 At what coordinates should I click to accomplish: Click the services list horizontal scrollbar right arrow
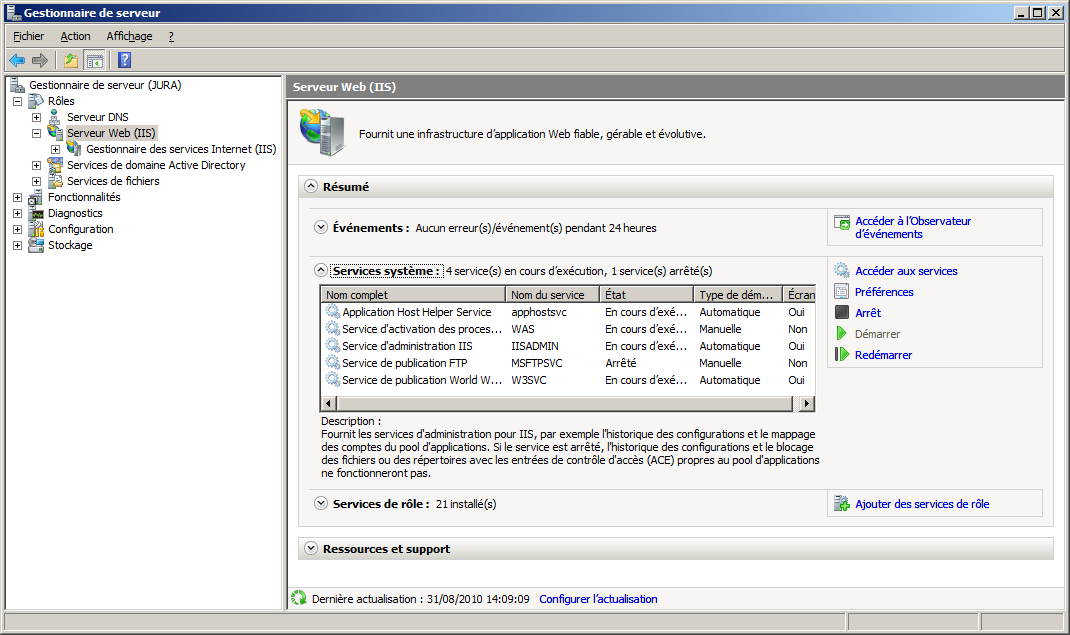(807, 404)
